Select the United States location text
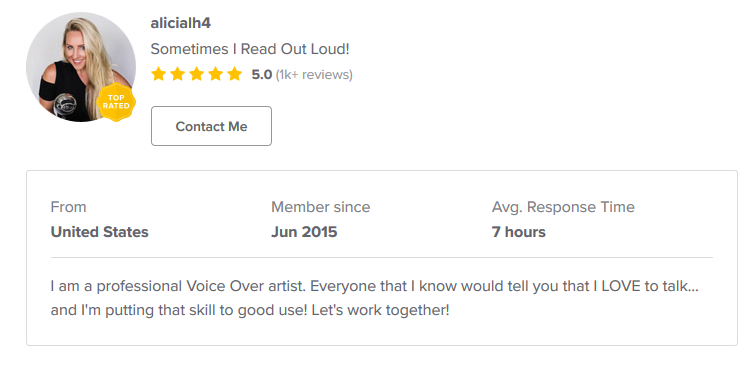 click(x=100, y=232)
